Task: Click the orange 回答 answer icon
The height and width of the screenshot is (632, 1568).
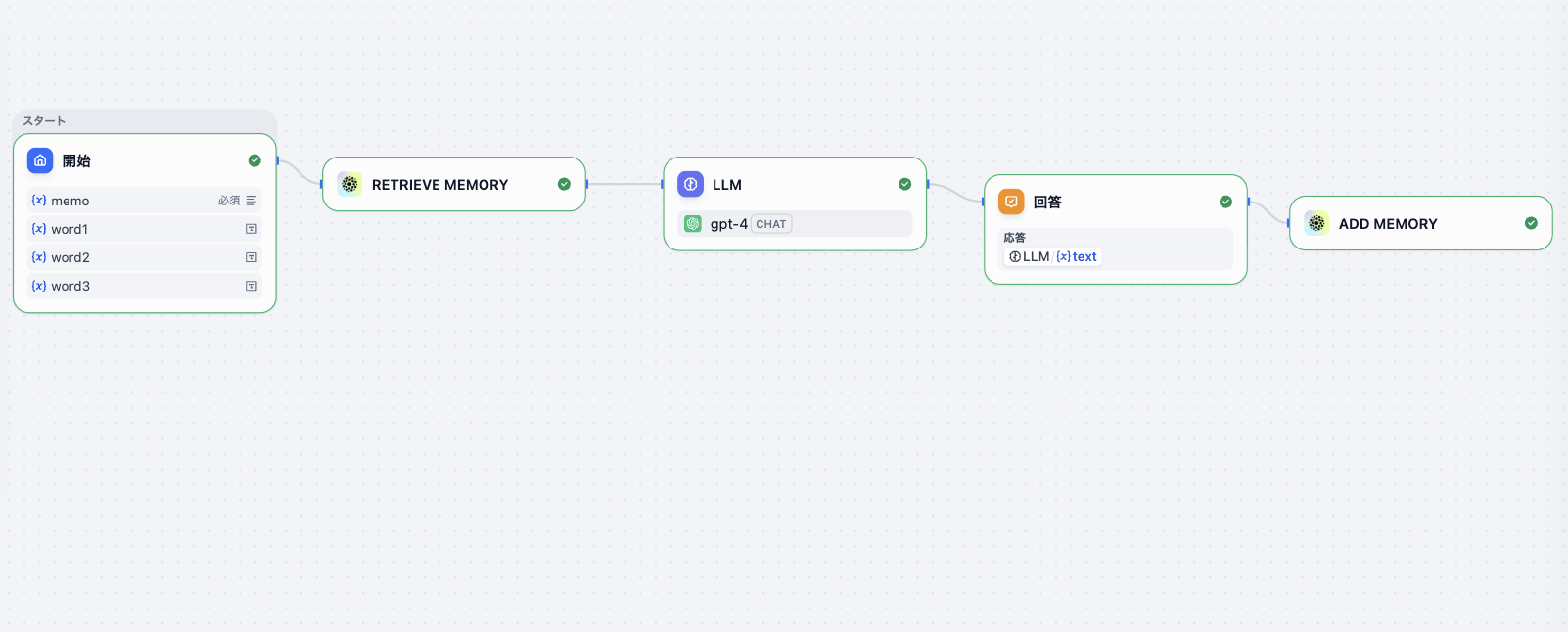Action: [1011, 202]
